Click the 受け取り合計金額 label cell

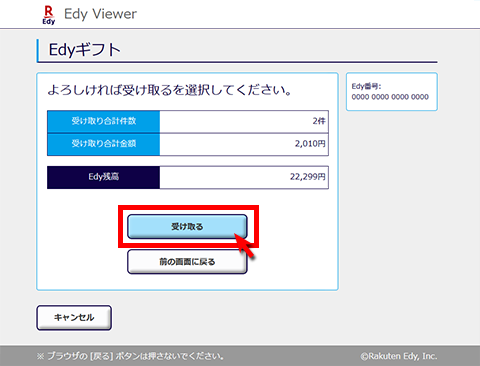pyautogui.click(x=104, y=144)
